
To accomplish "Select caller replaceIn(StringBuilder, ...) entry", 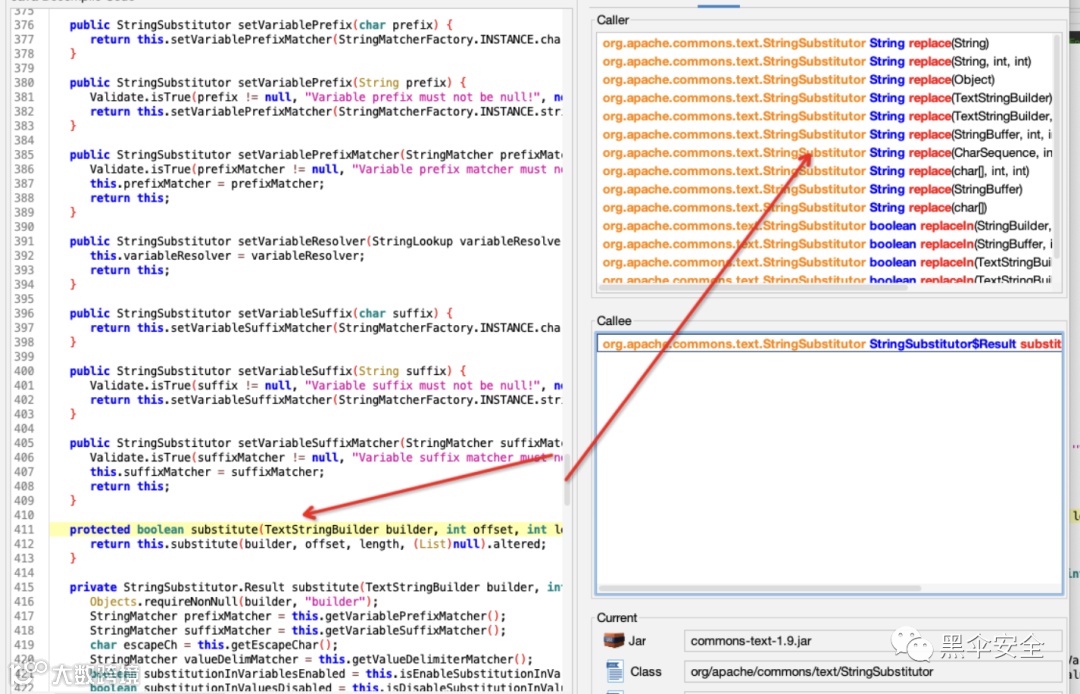I will point(827,225).
